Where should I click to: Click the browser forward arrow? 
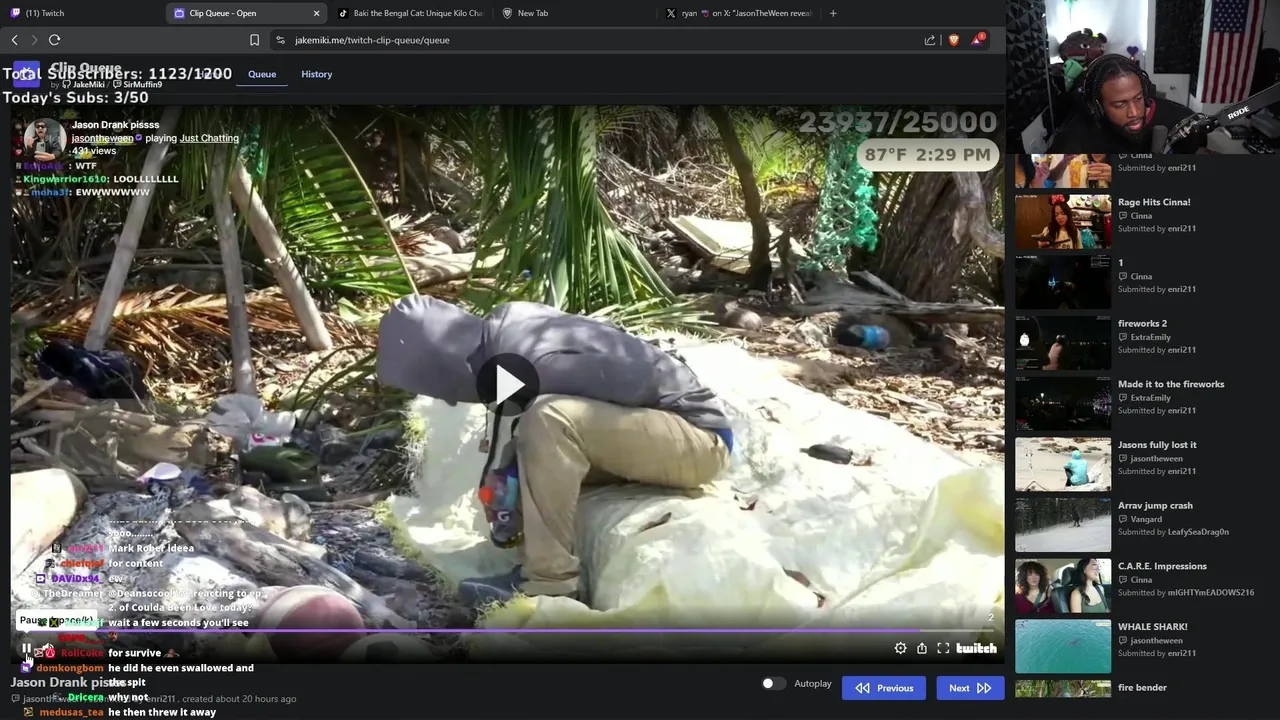[x=34, y=40]
